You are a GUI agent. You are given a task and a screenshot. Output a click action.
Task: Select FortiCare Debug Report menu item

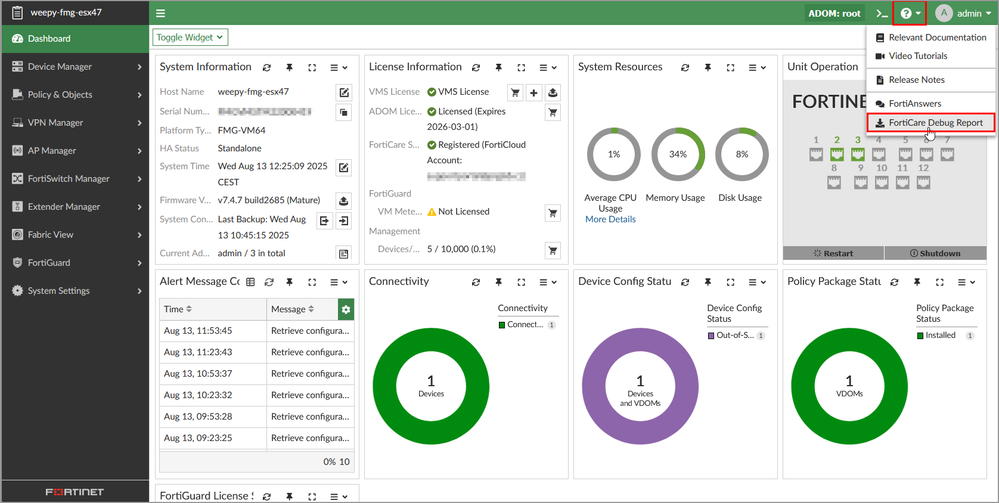coord(930,123)
